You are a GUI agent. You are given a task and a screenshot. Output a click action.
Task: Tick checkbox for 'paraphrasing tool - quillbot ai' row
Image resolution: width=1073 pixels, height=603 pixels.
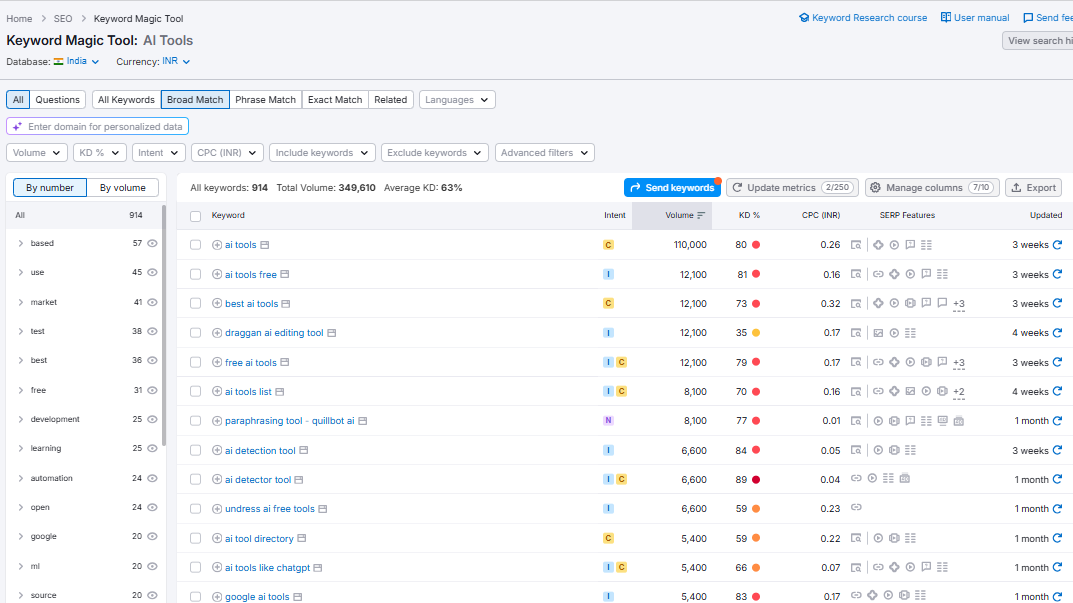[196, 421]
